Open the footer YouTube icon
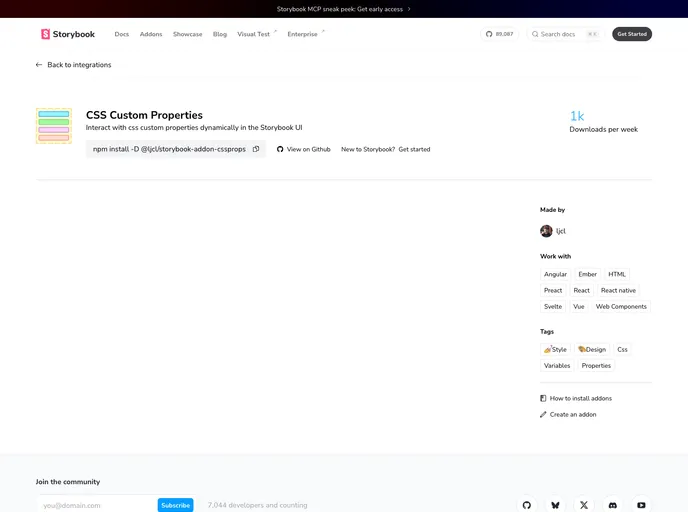 (641, 505)
